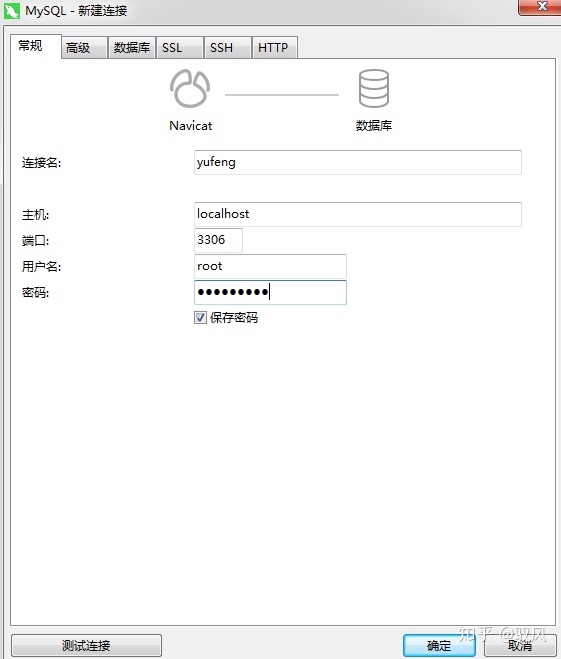Click the 数据库 caption under cylinder
The height and width of the screenshot is (659, 561).
(374, 126)
